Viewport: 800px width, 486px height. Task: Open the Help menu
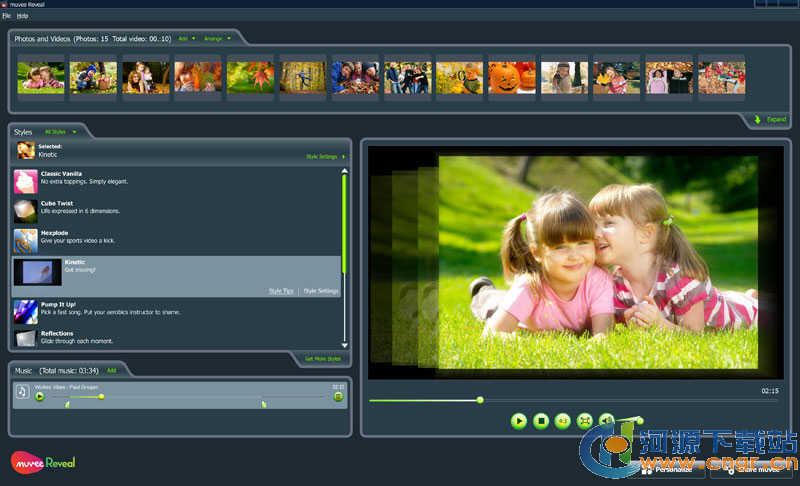(x=23, y=16)
